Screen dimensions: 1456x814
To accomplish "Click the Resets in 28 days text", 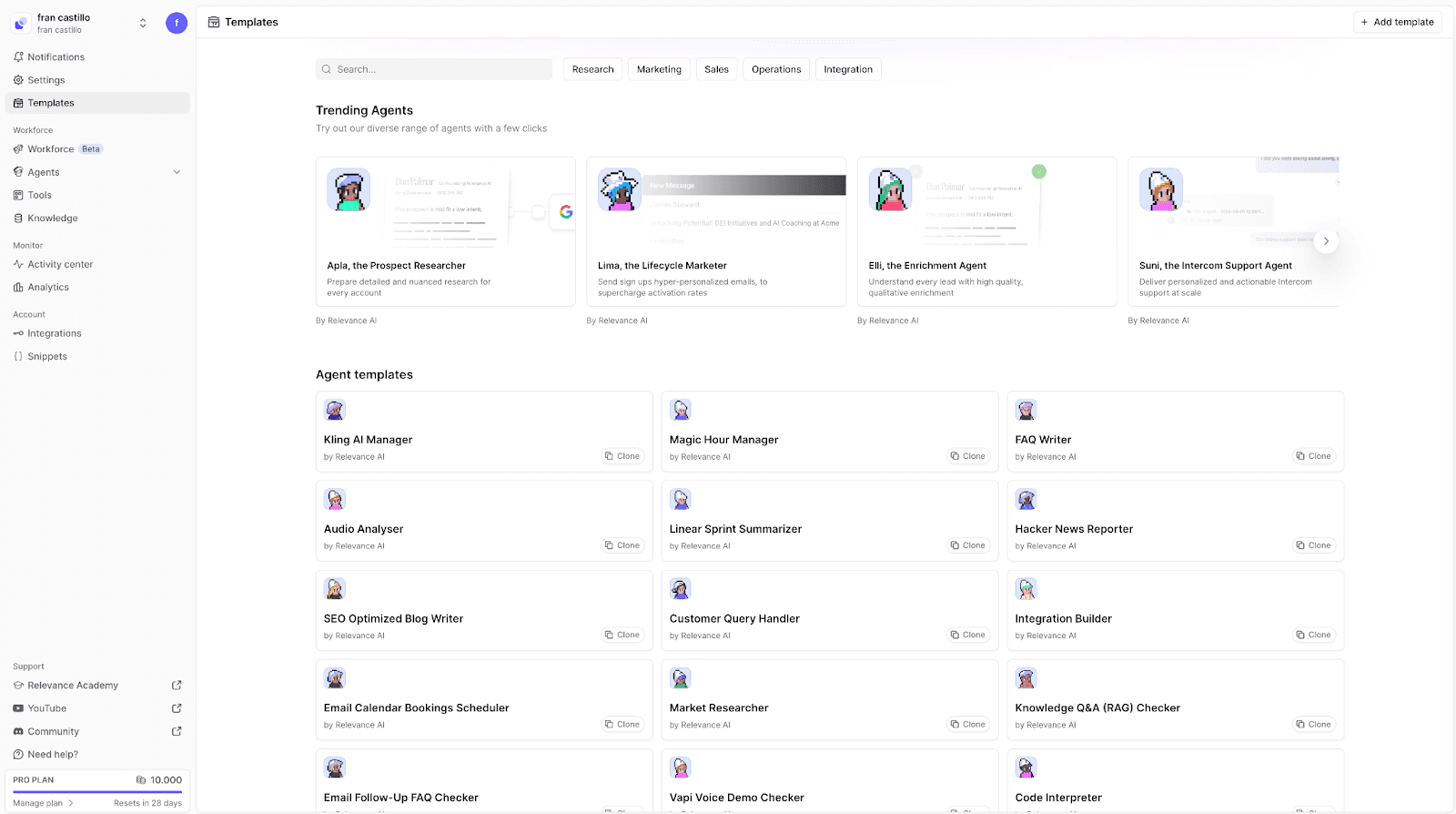I will tap(147, 803).
